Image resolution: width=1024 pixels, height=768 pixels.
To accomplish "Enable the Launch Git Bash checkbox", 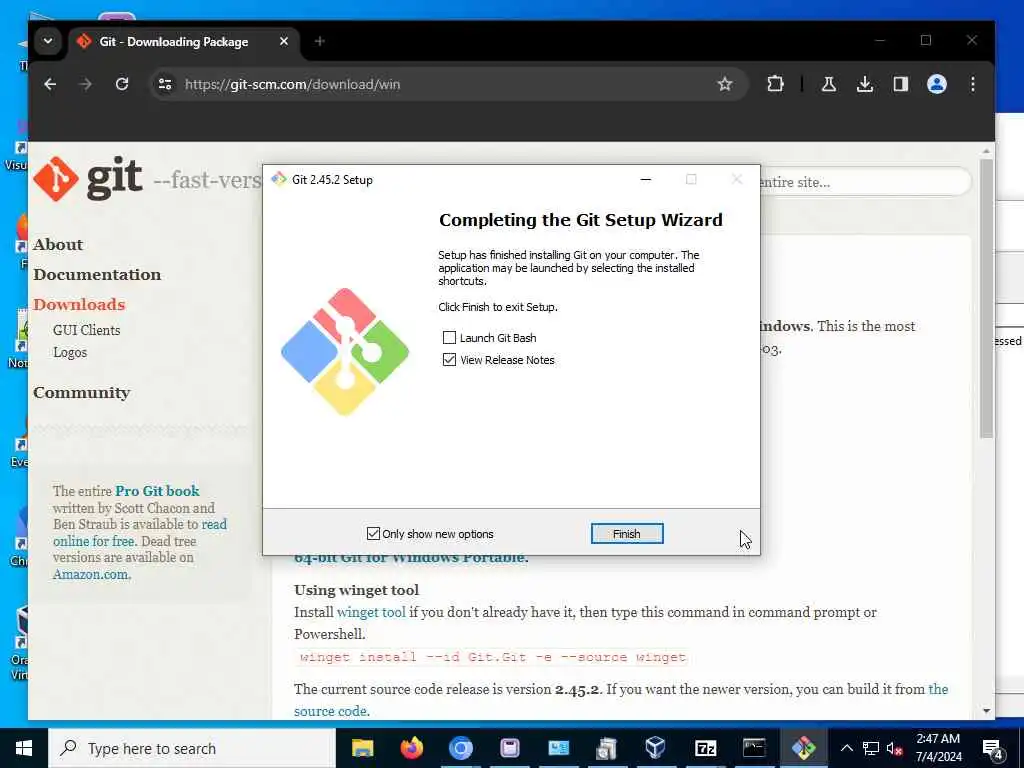I will point(449,338).
